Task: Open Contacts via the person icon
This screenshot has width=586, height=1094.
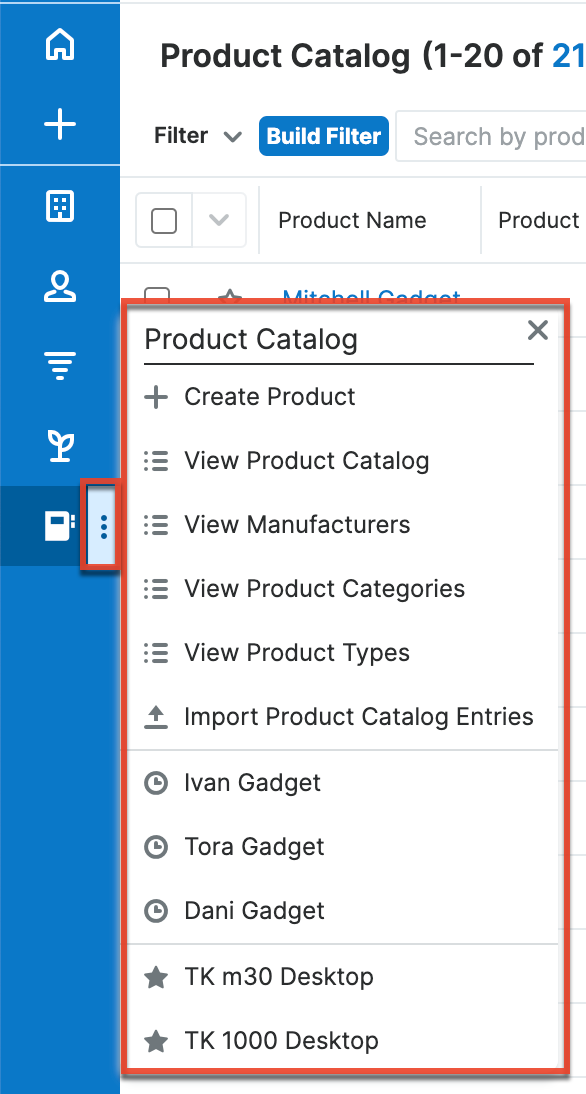Action: tap(60, 288)
